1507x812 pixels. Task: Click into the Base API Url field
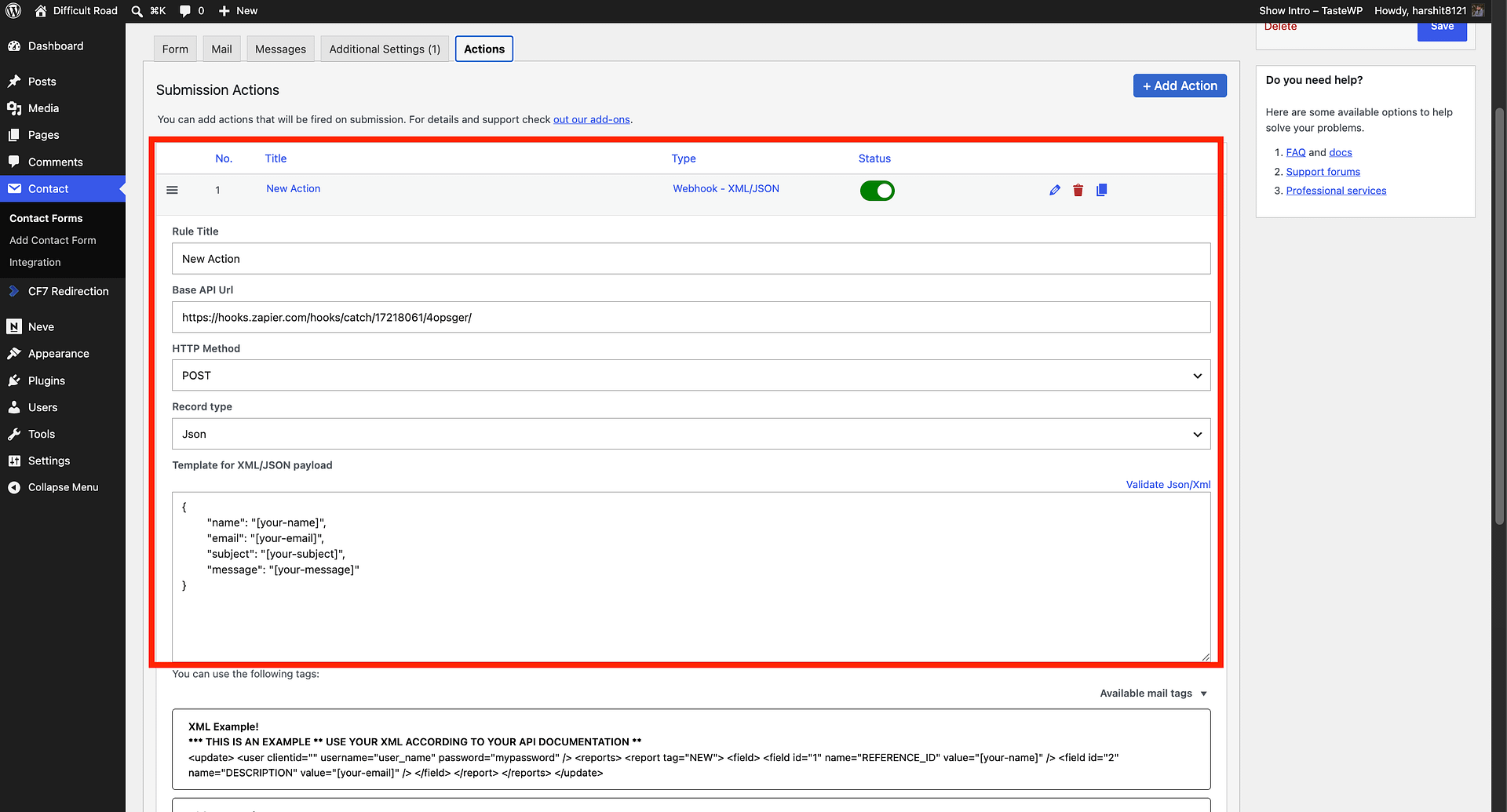pos(691,317)
